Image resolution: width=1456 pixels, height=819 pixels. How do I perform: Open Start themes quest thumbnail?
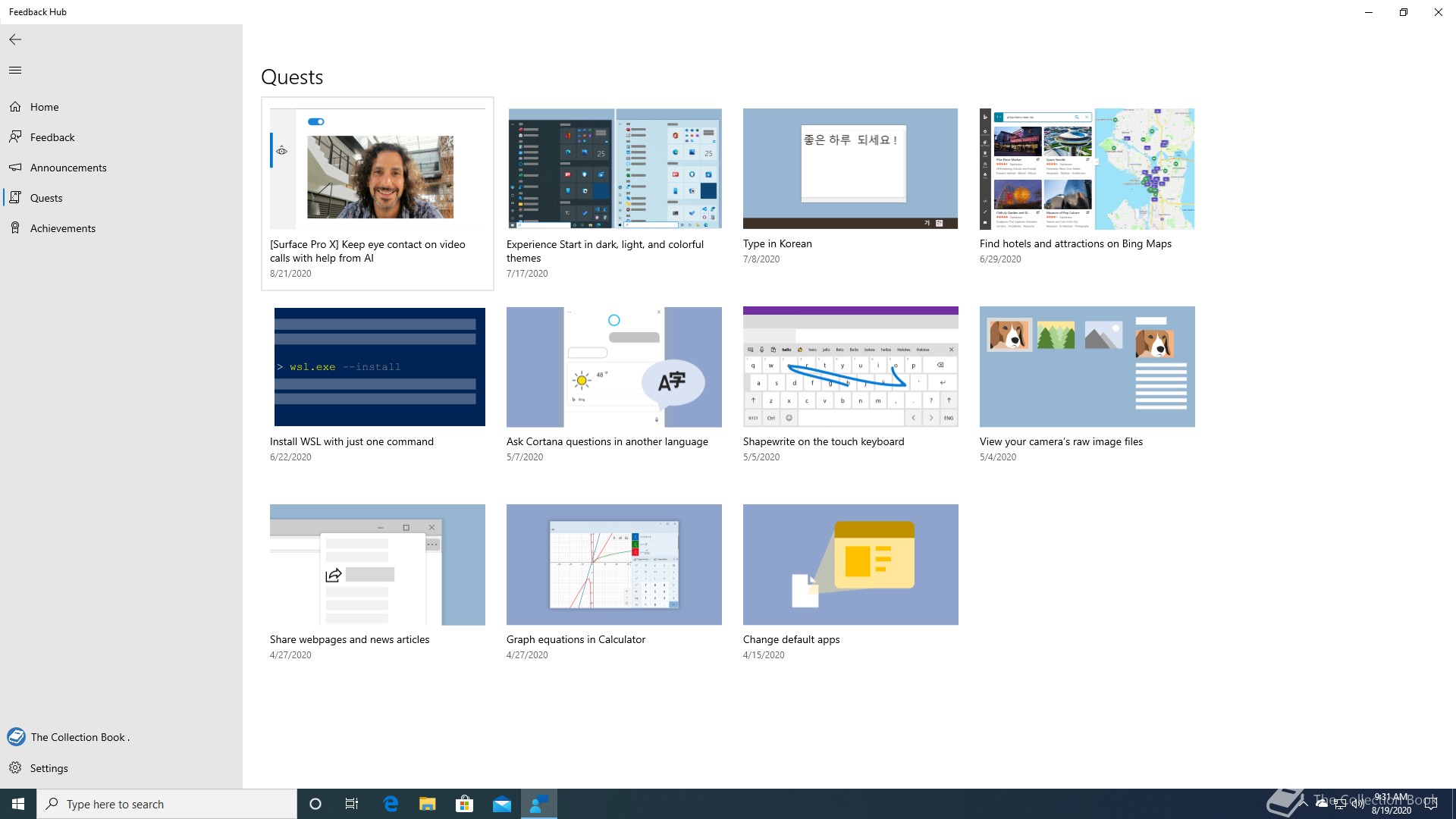coord(614,168)
